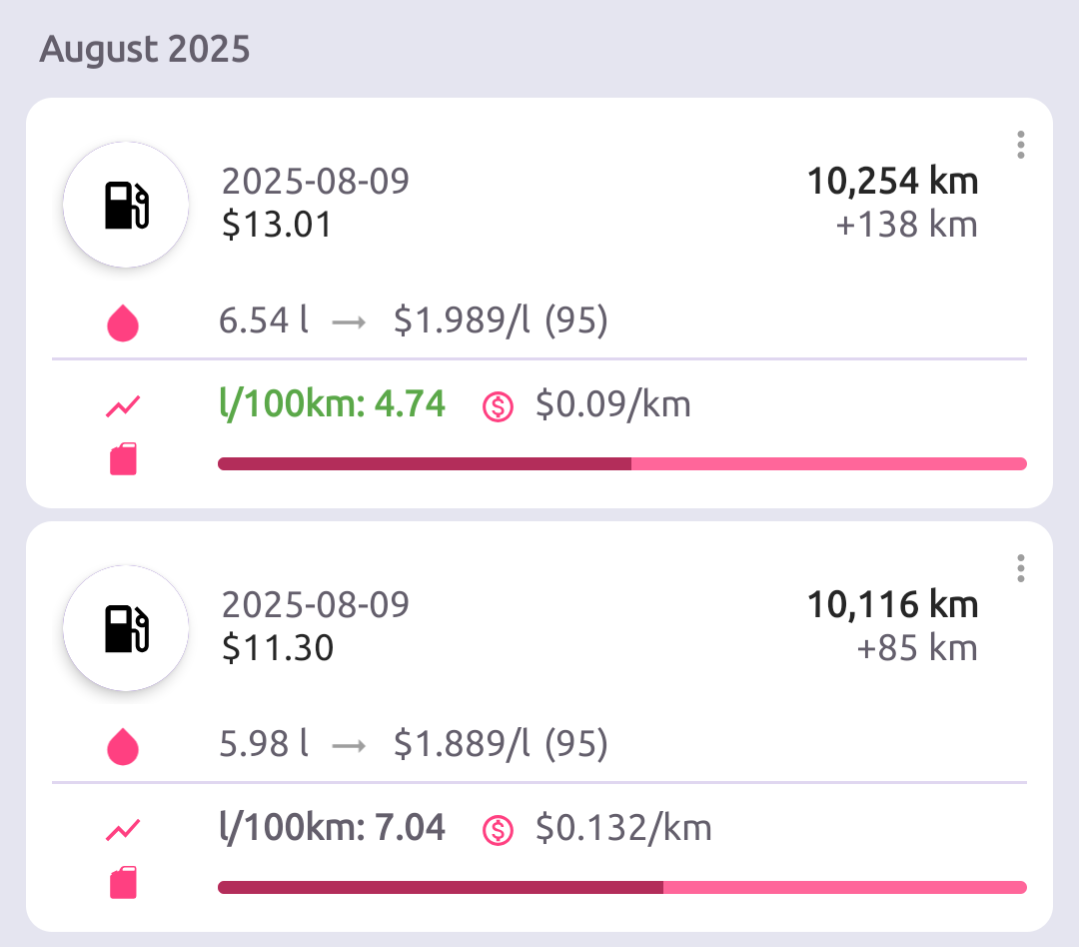Open the entry showing odometer 10,116 km
This screenshot has height=947, width=1079.
[540, 726]
